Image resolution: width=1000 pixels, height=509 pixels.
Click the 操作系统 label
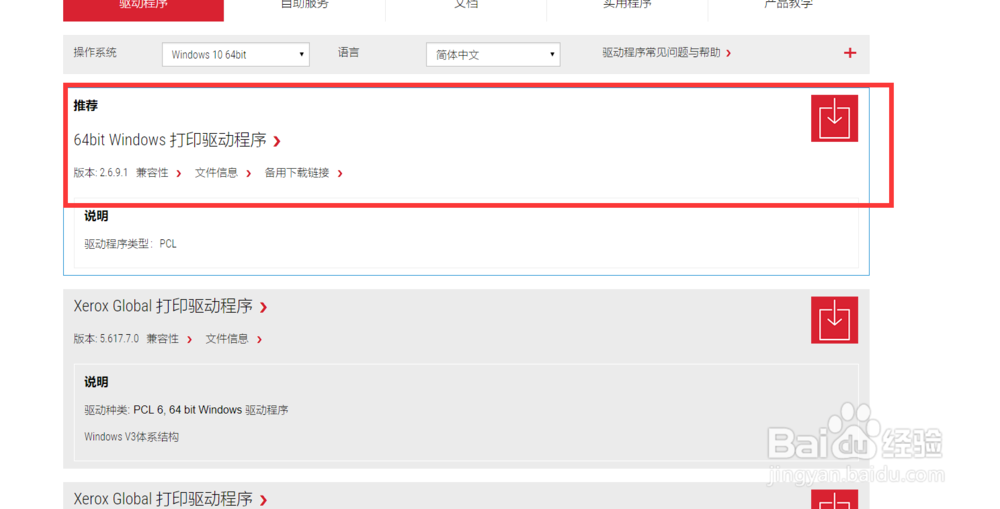coord(95,53)
